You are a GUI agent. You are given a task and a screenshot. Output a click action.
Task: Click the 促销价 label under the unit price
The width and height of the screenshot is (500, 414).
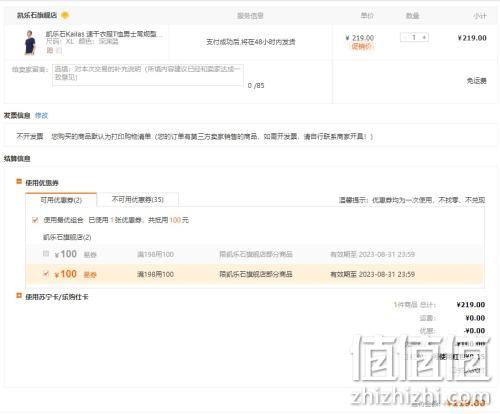(x=362, y=46)
